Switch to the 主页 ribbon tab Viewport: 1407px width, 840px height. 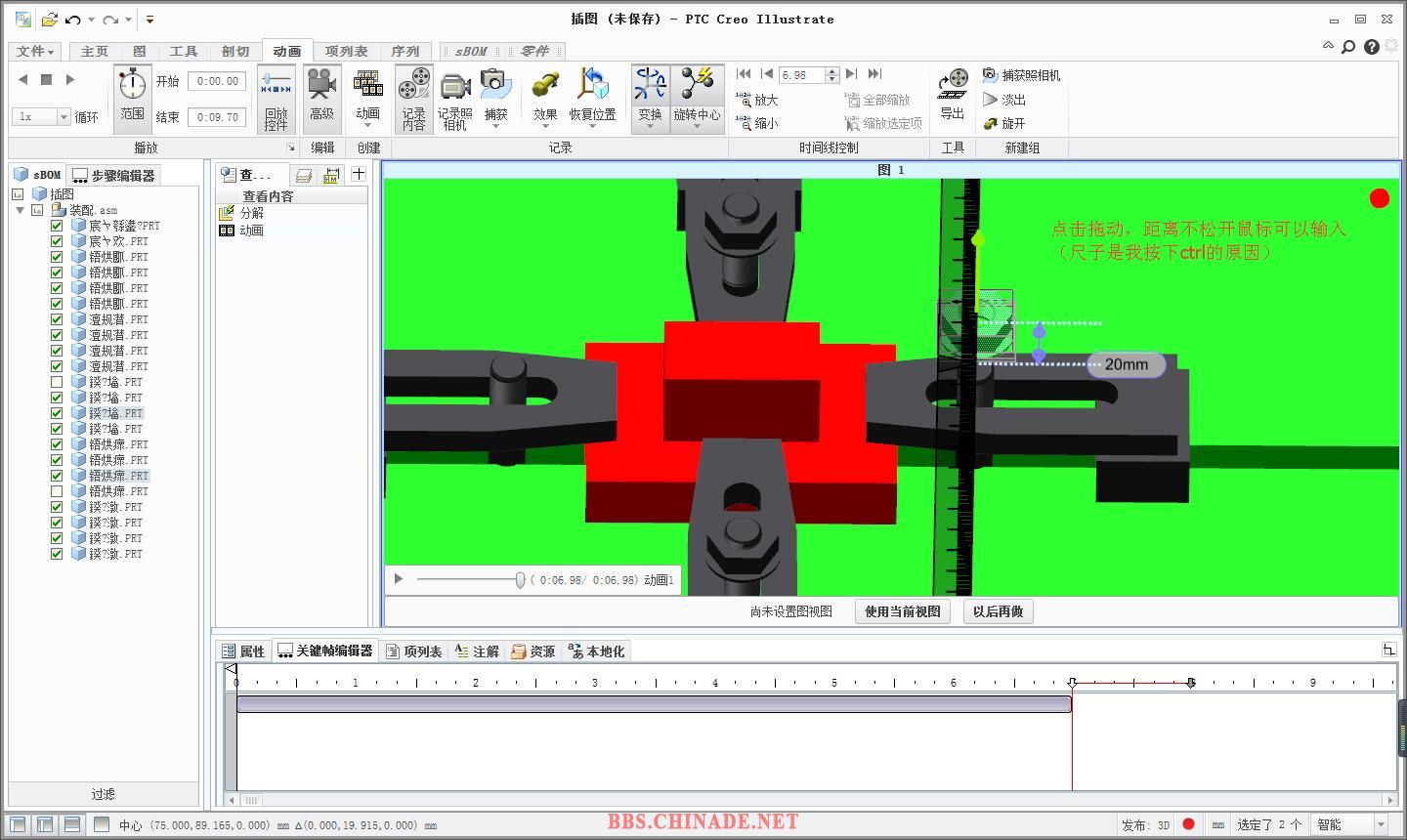tap(95, 51)
